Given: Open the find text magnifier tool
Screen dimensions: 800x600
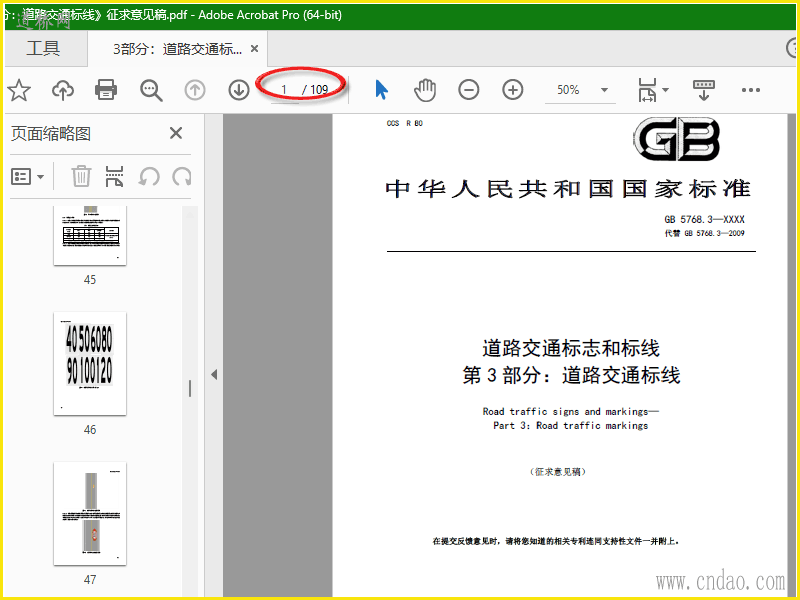Looking at the screenshot, I should pos(151,90).
